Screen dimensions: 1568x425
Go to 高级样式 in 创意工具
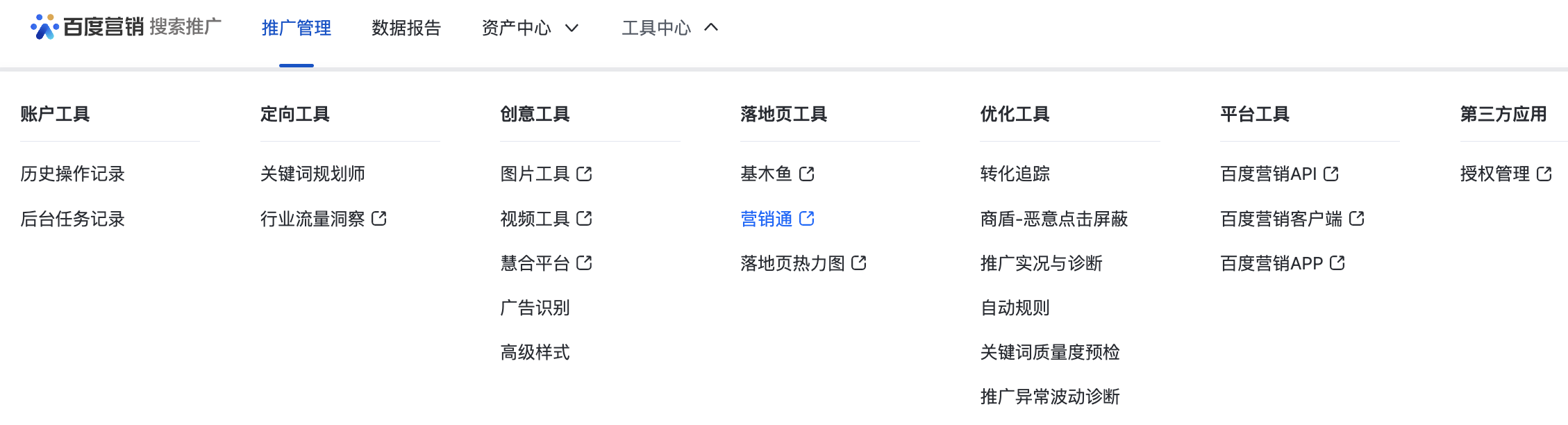[x=535, y=352]
